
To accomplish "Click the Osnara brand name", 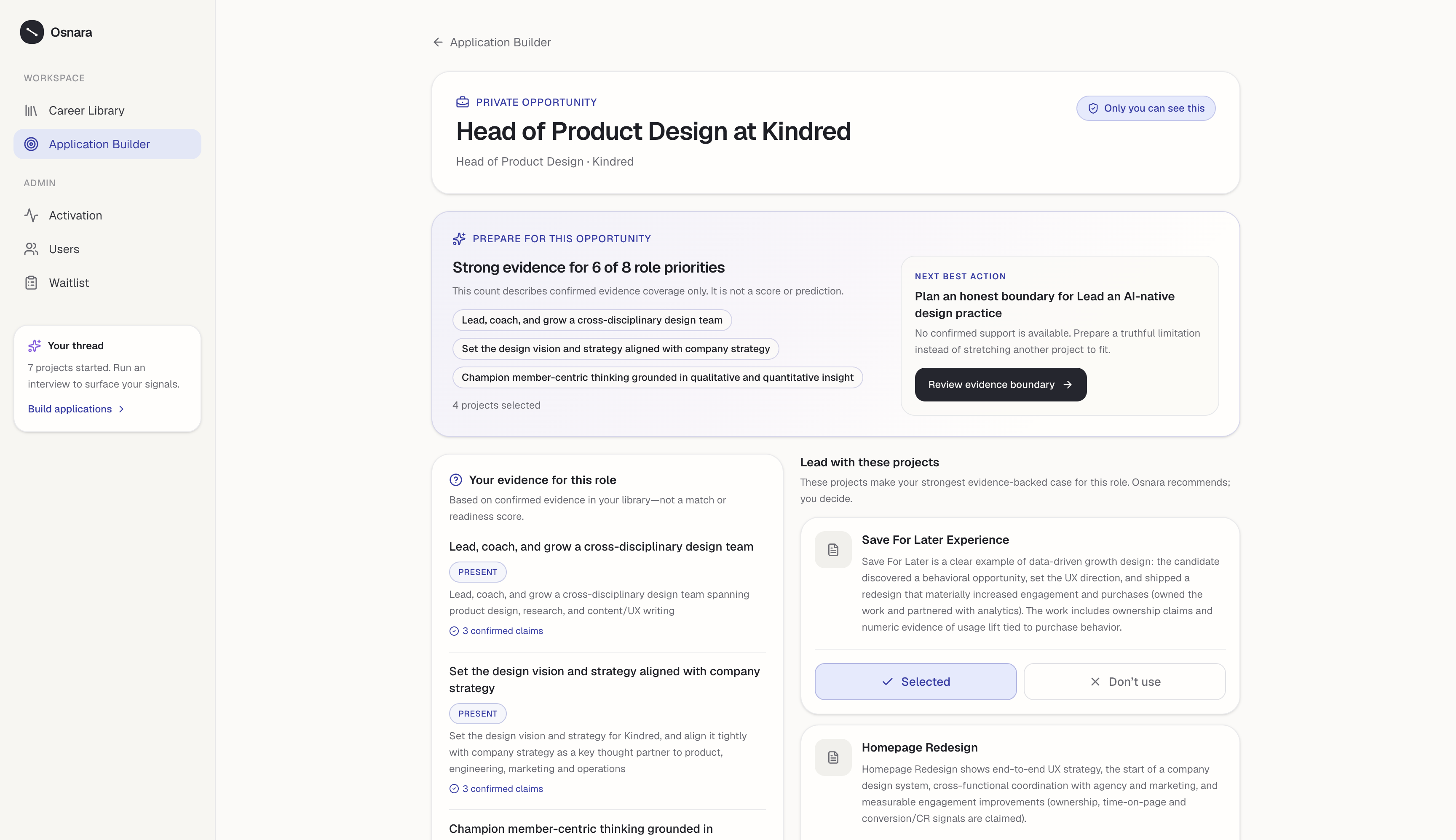I will [72, 32].
